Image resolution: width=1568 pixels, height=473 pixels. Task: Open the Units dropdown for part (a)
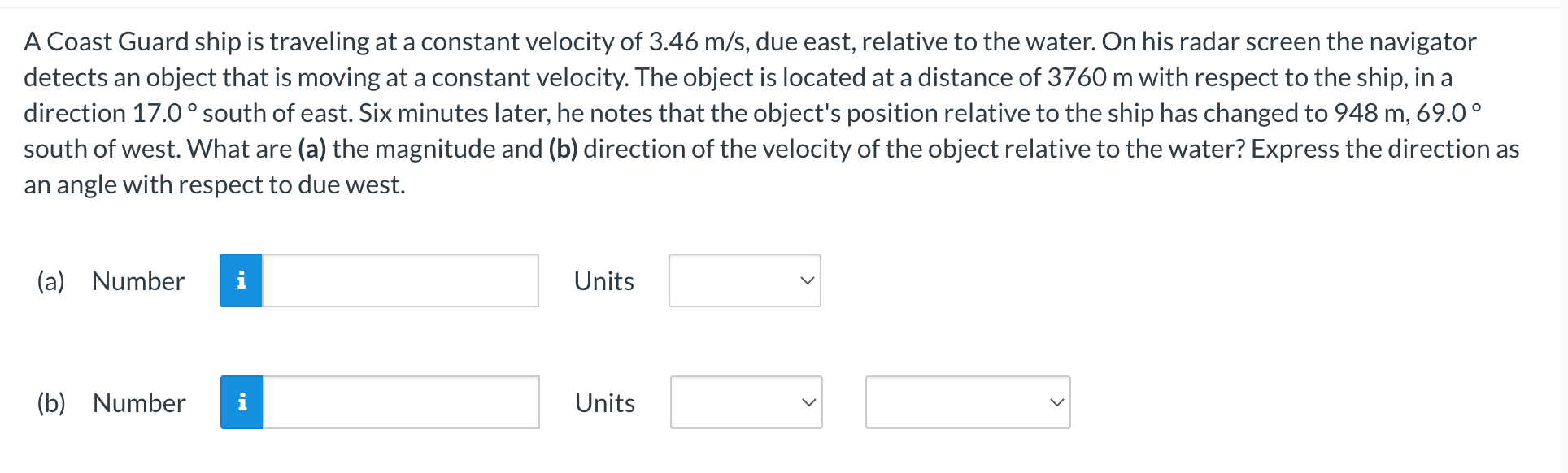point(744,280)
